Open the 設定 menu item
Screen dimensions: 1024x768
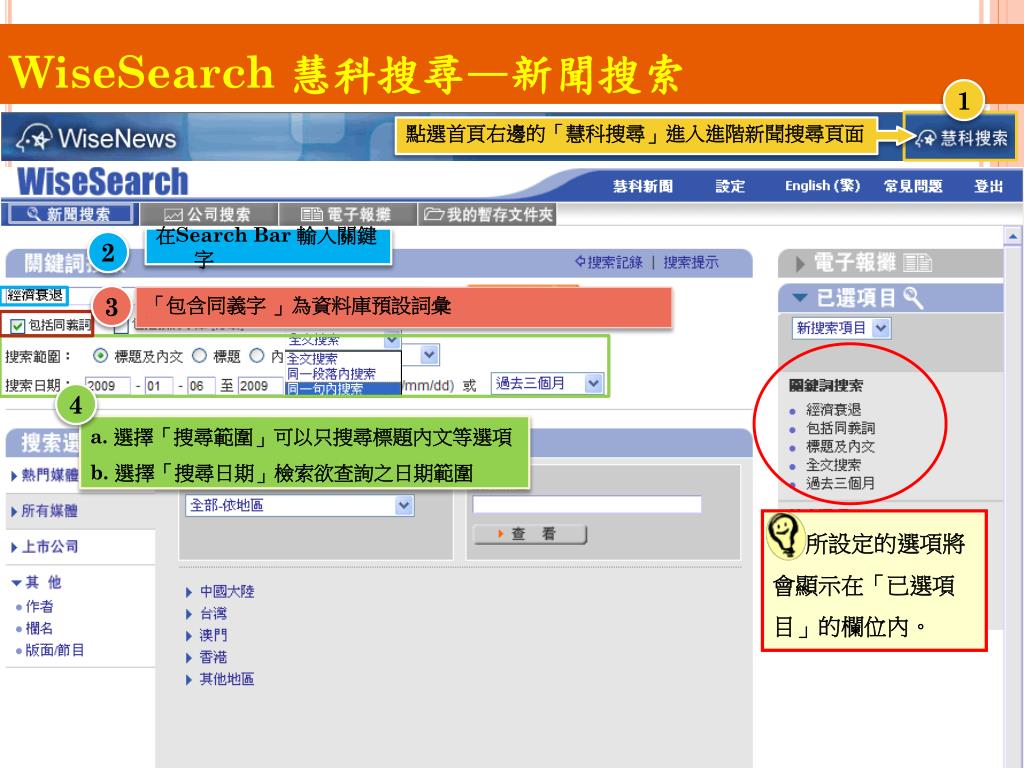[x=730, y=186]
